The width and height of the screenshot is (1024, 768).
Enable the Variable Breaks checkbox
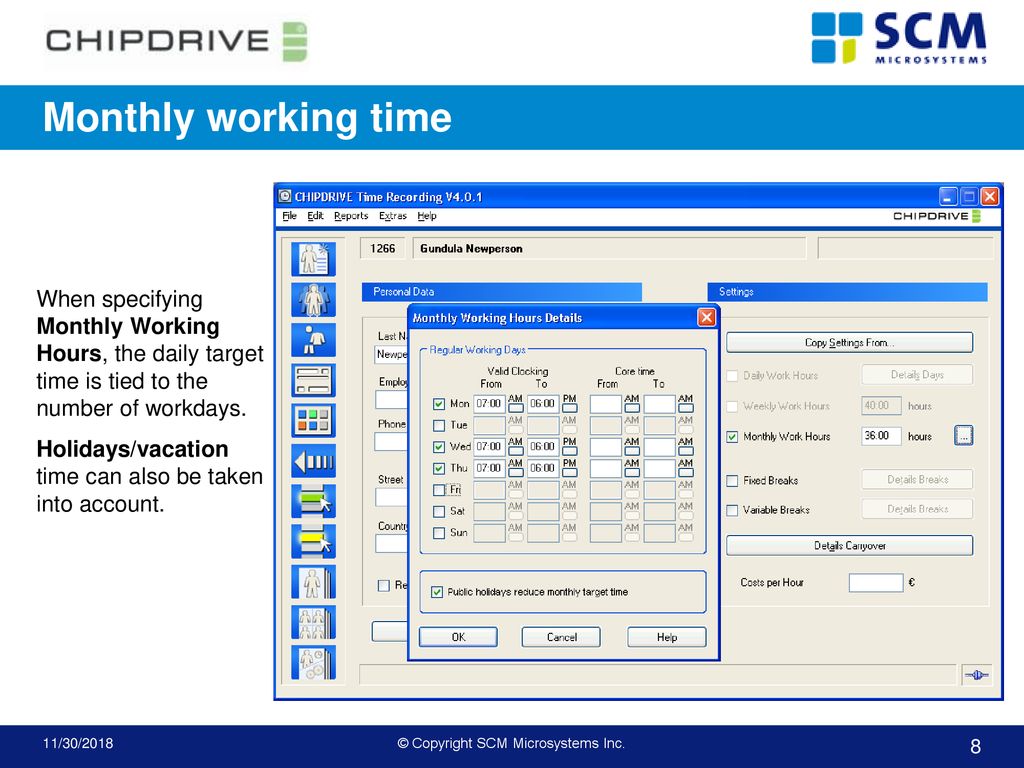click(x=732, y=510)
